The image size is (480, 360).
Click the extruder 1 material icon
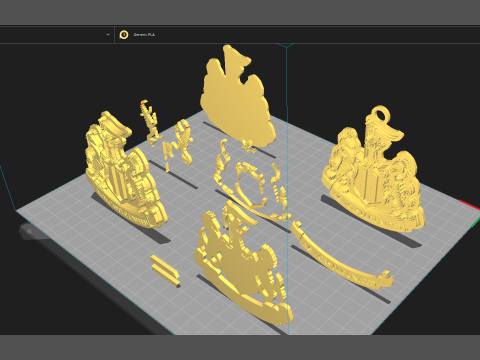(124, 35)
